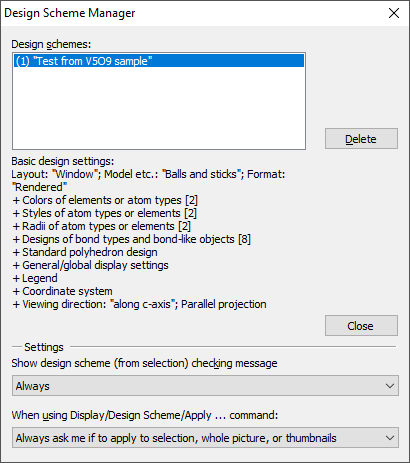The height and width of the screenshot is (463, 410).
Task: Click the "Design schemes:" label
Action: coord(51,44)
